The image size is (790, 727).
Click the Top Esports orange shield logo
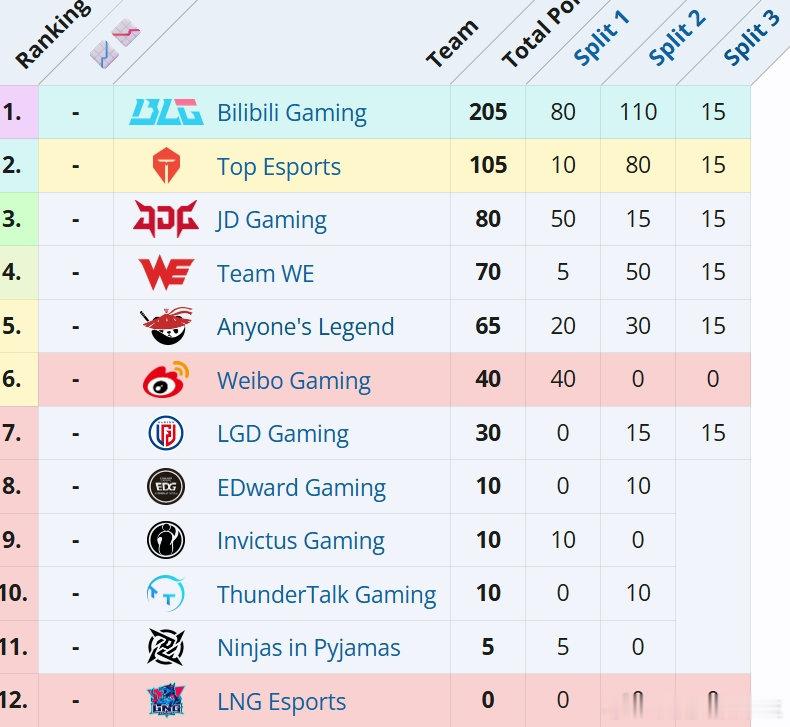[x=166, y=165]
